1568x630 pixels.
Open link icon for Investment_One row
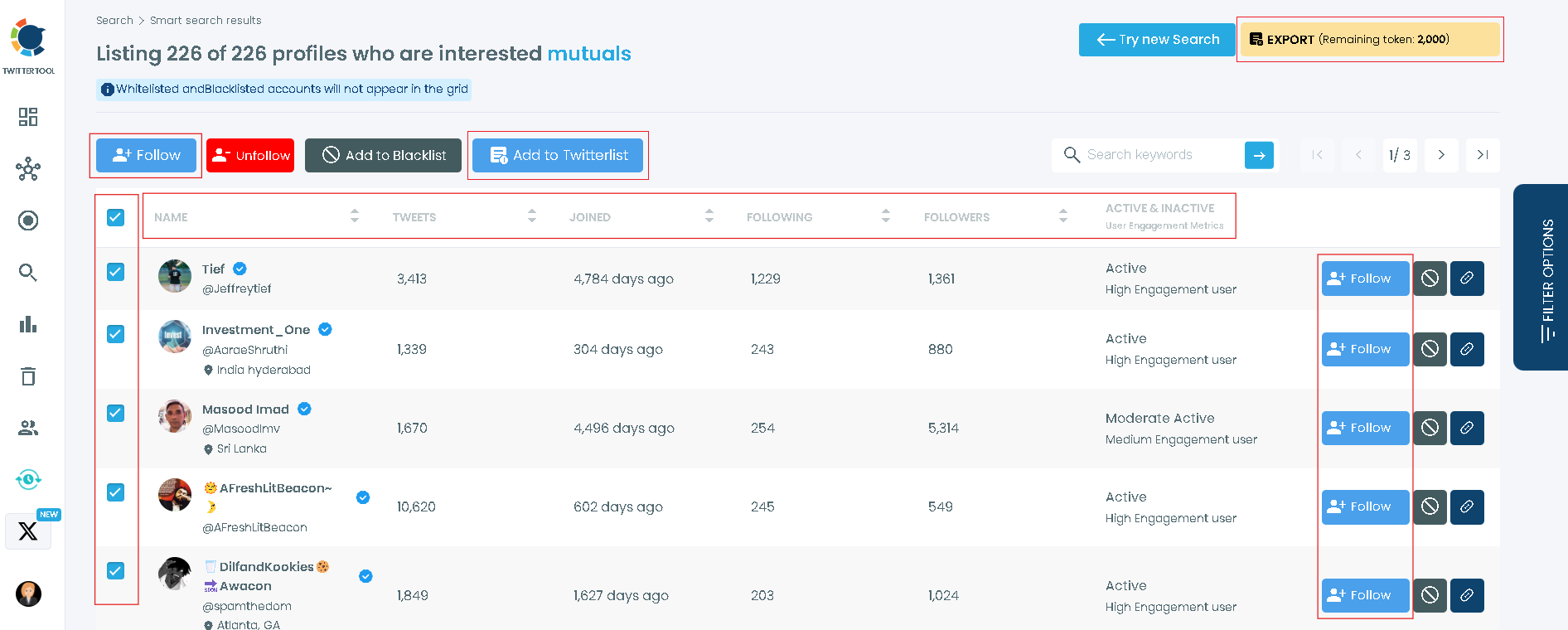pos(1467,349)
